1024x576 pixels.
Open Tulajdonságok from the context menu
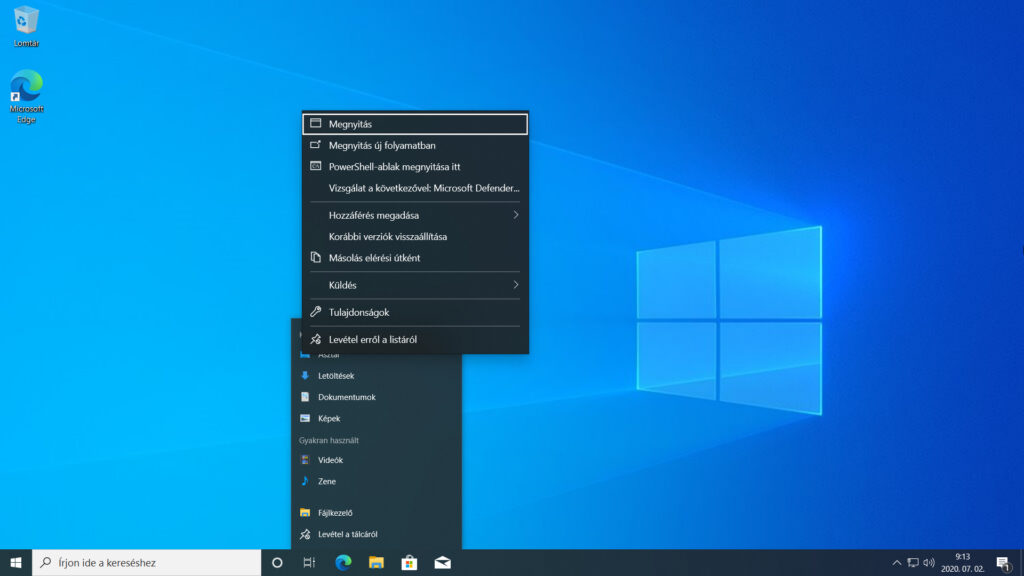pyautogui.click(x=415, y=312)
